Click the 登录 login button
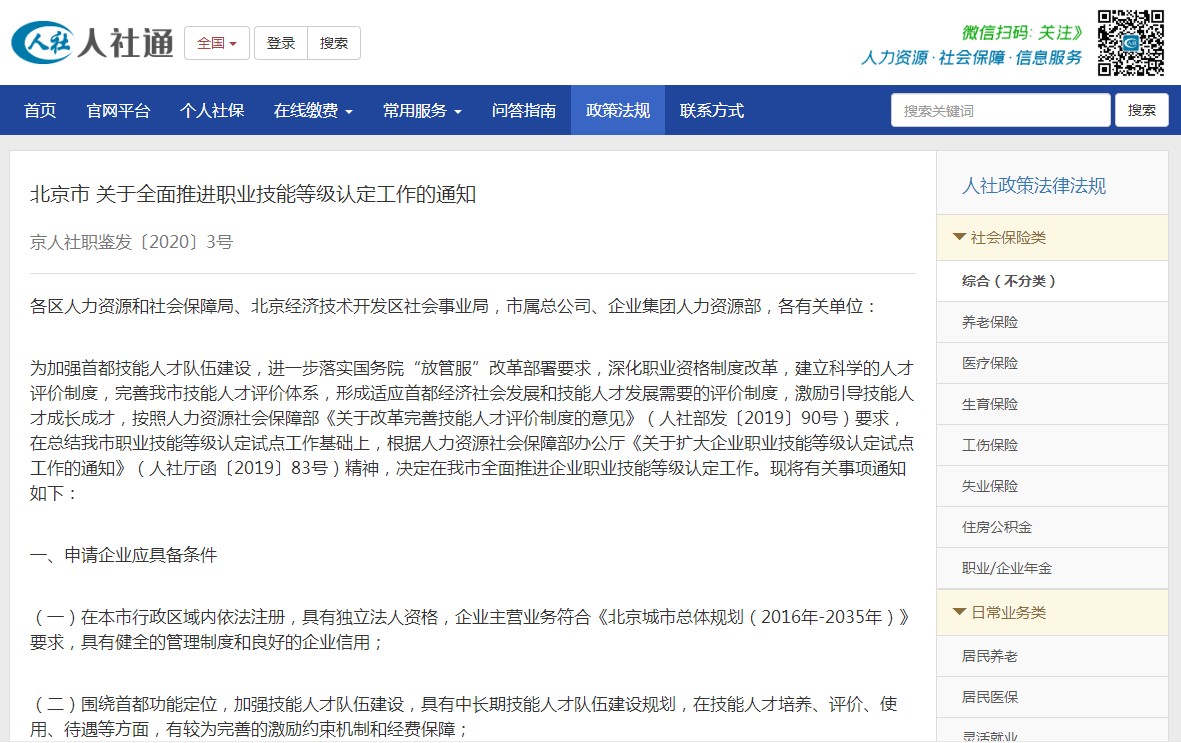 (x=281, y=43)
